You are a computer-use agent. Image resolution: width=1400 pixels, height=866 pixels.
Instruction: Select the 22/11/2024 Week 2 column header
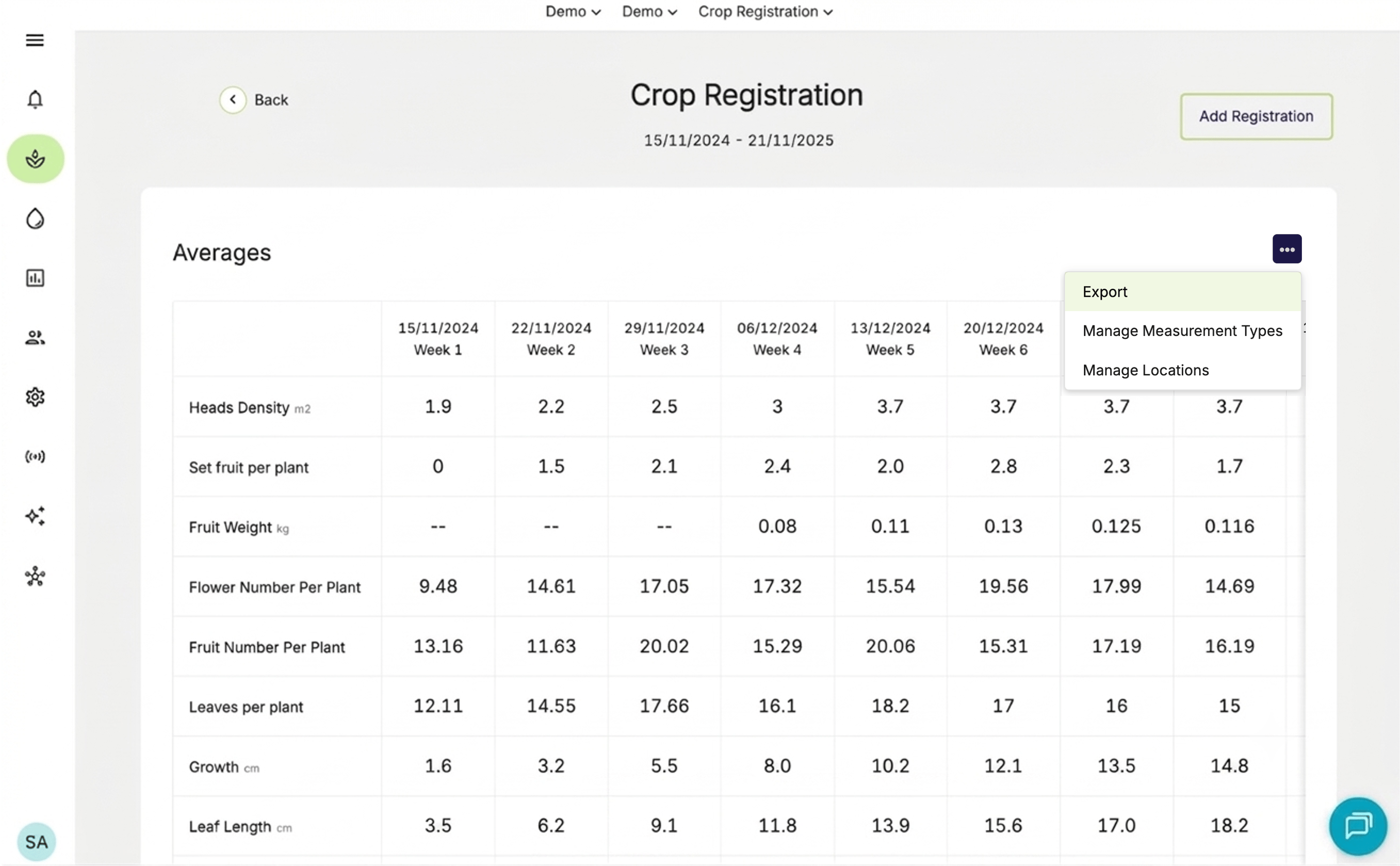coord(551,339)
